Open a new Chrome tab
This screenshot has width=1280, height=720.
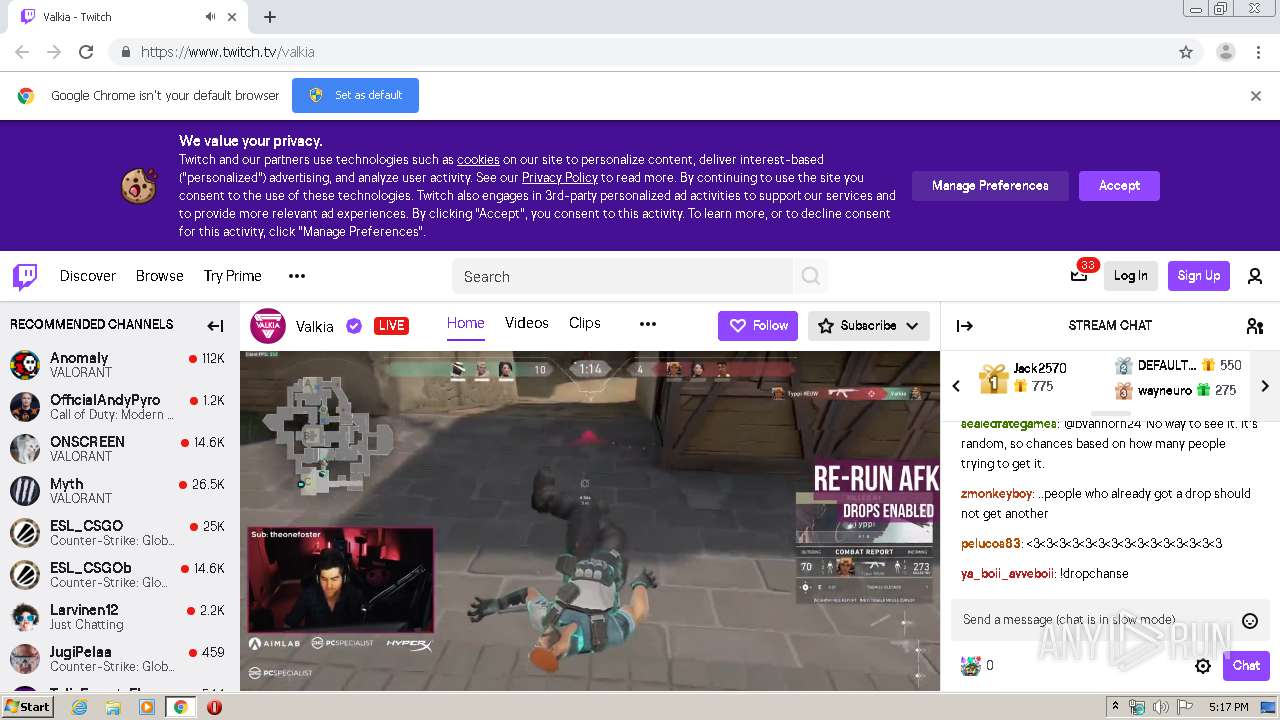[270, 17]
